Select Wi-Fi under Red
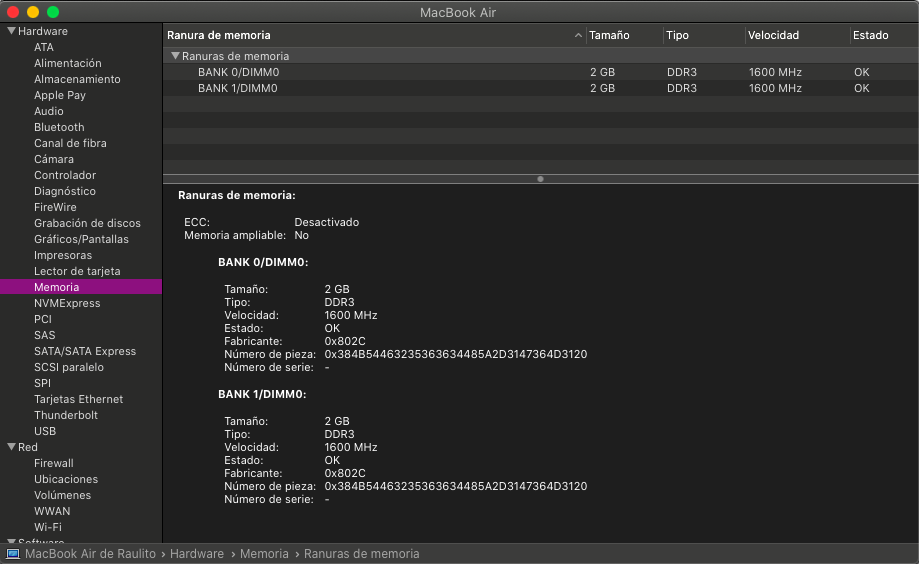 pos(47,527)
